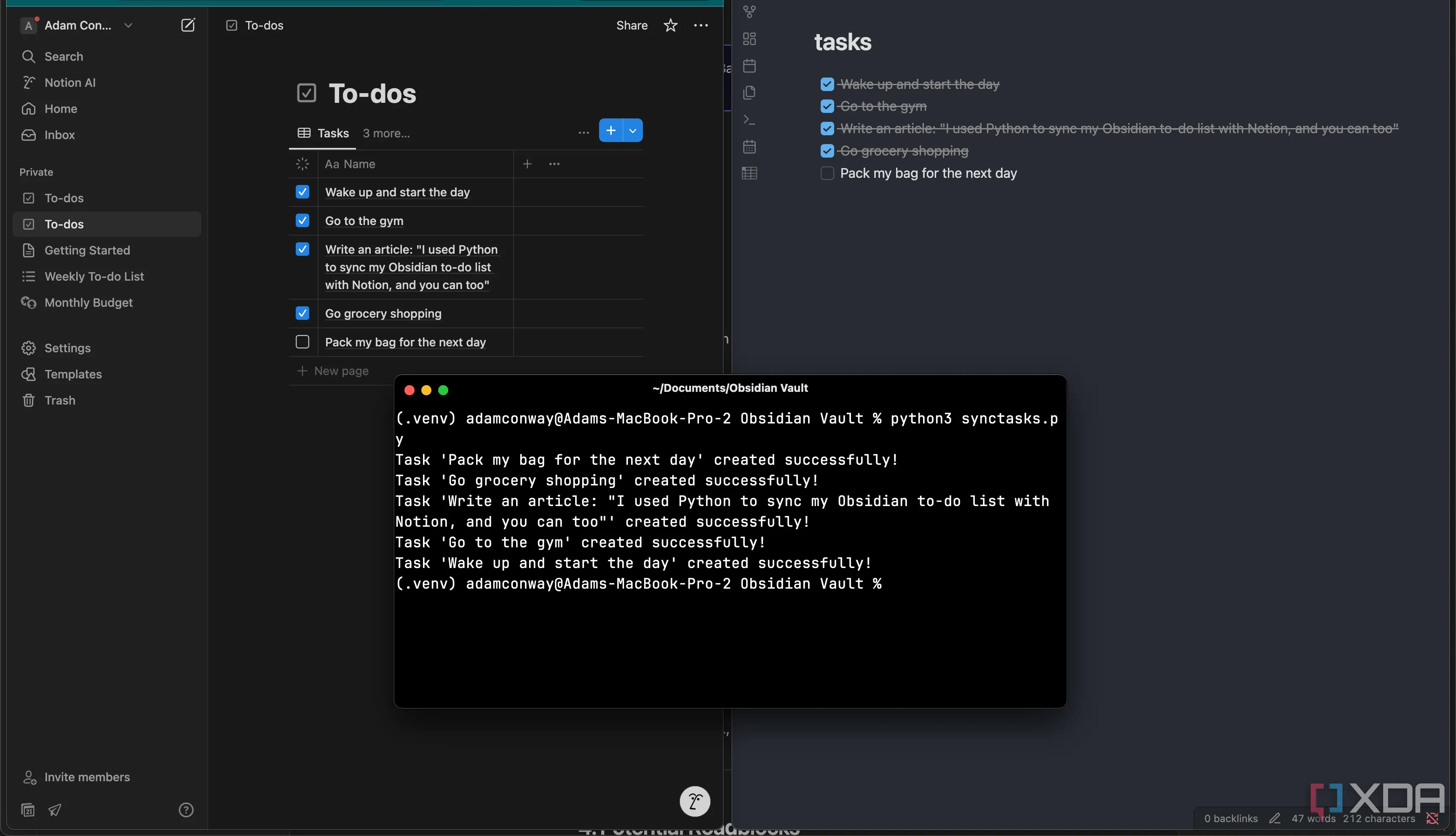This screenshot has width=1456, height=836.
Task: Click the sync status icon in Obsidian status bar
Action: pos(1432,818)
